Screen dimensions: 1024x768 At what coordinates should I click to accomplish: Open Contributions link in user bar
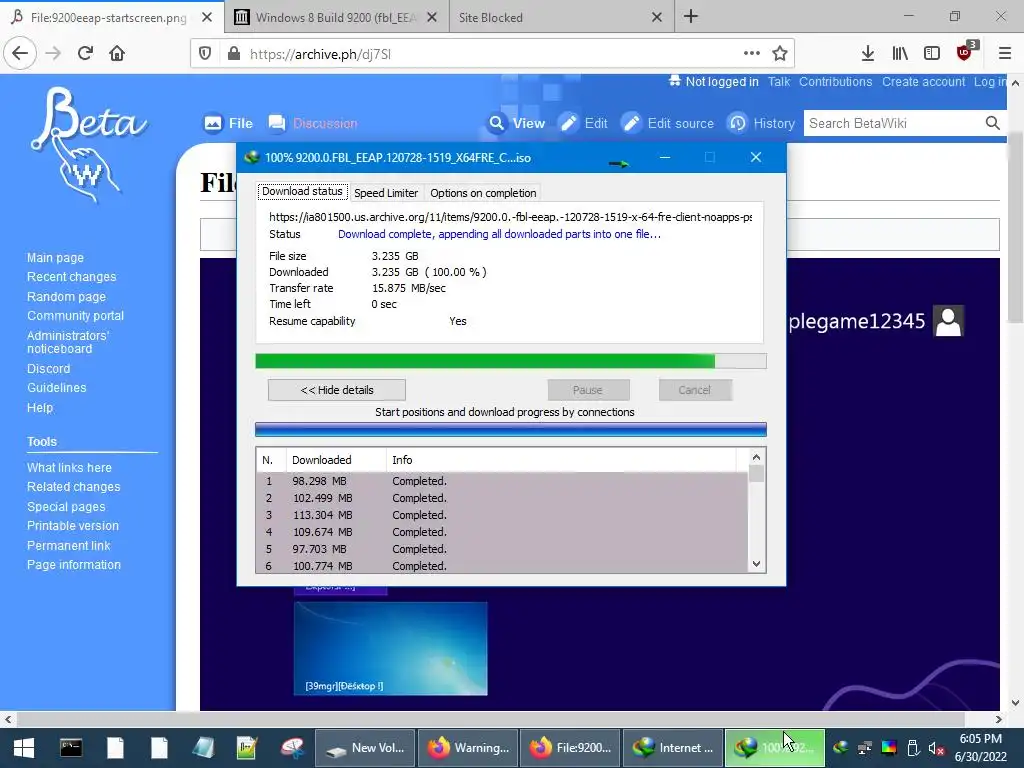pos(835,82)
